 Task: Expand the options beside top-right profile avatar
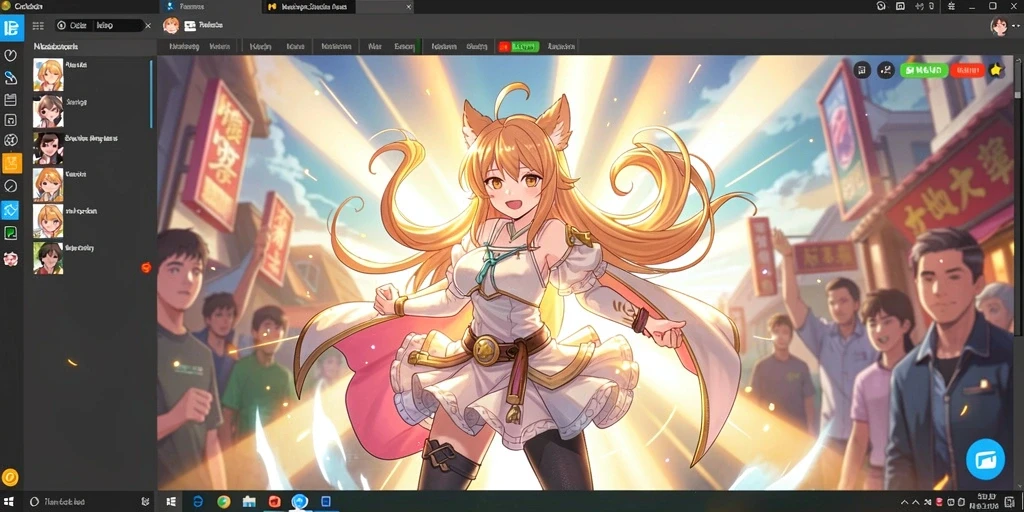[1016, 25]
